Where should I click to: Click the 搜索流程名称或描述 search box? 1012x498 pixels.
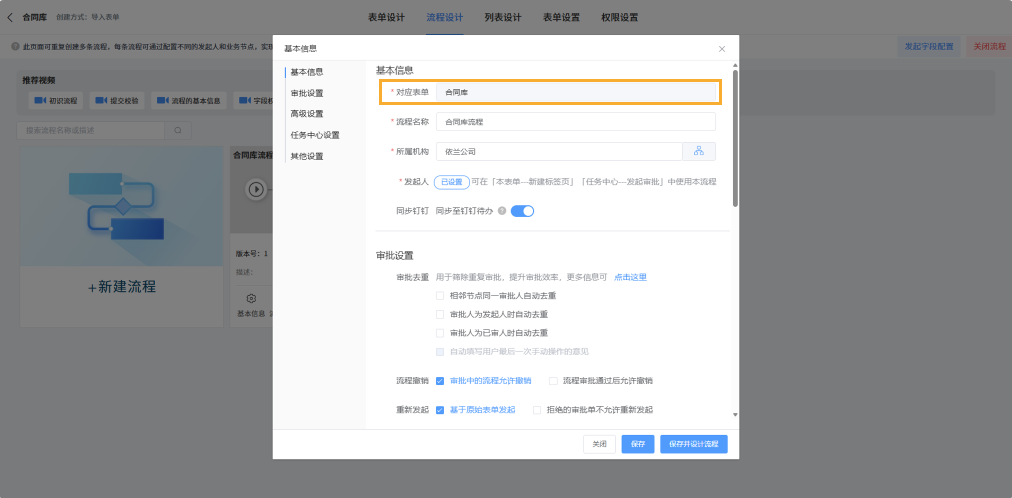(x=90, y=130)
